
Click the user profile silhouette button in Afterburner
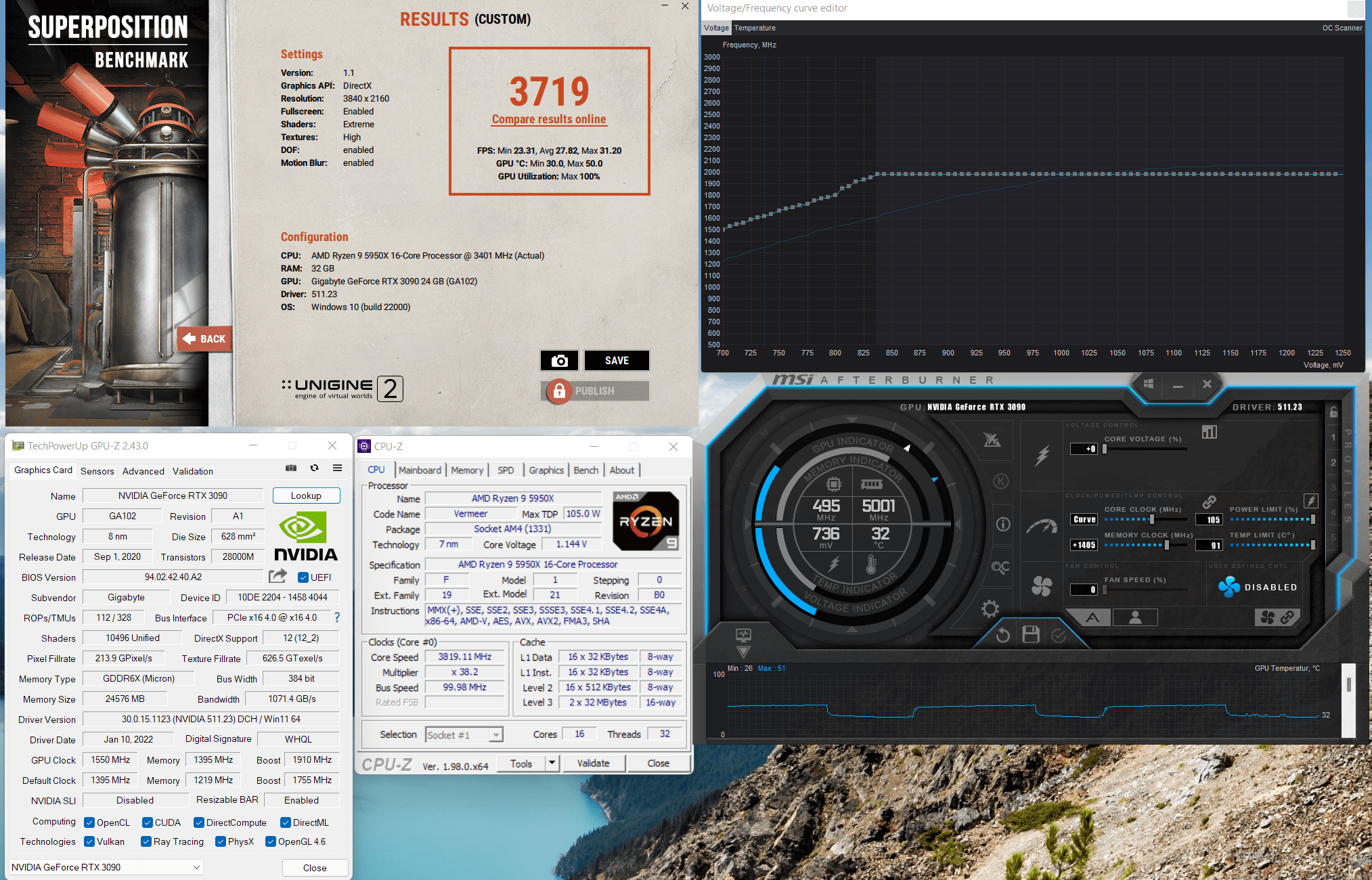pos(1135,617)
